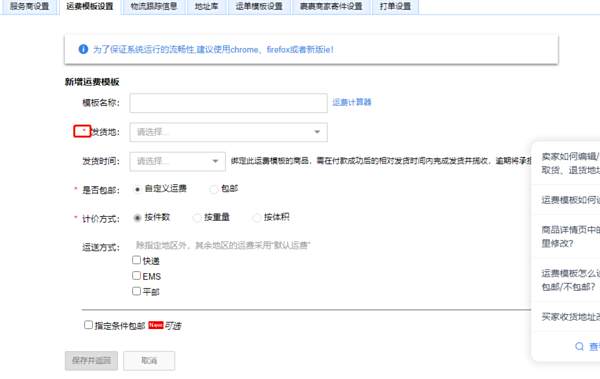
Task: Click the search magnifier icon in help panel
Action: [x=579, y=346]
